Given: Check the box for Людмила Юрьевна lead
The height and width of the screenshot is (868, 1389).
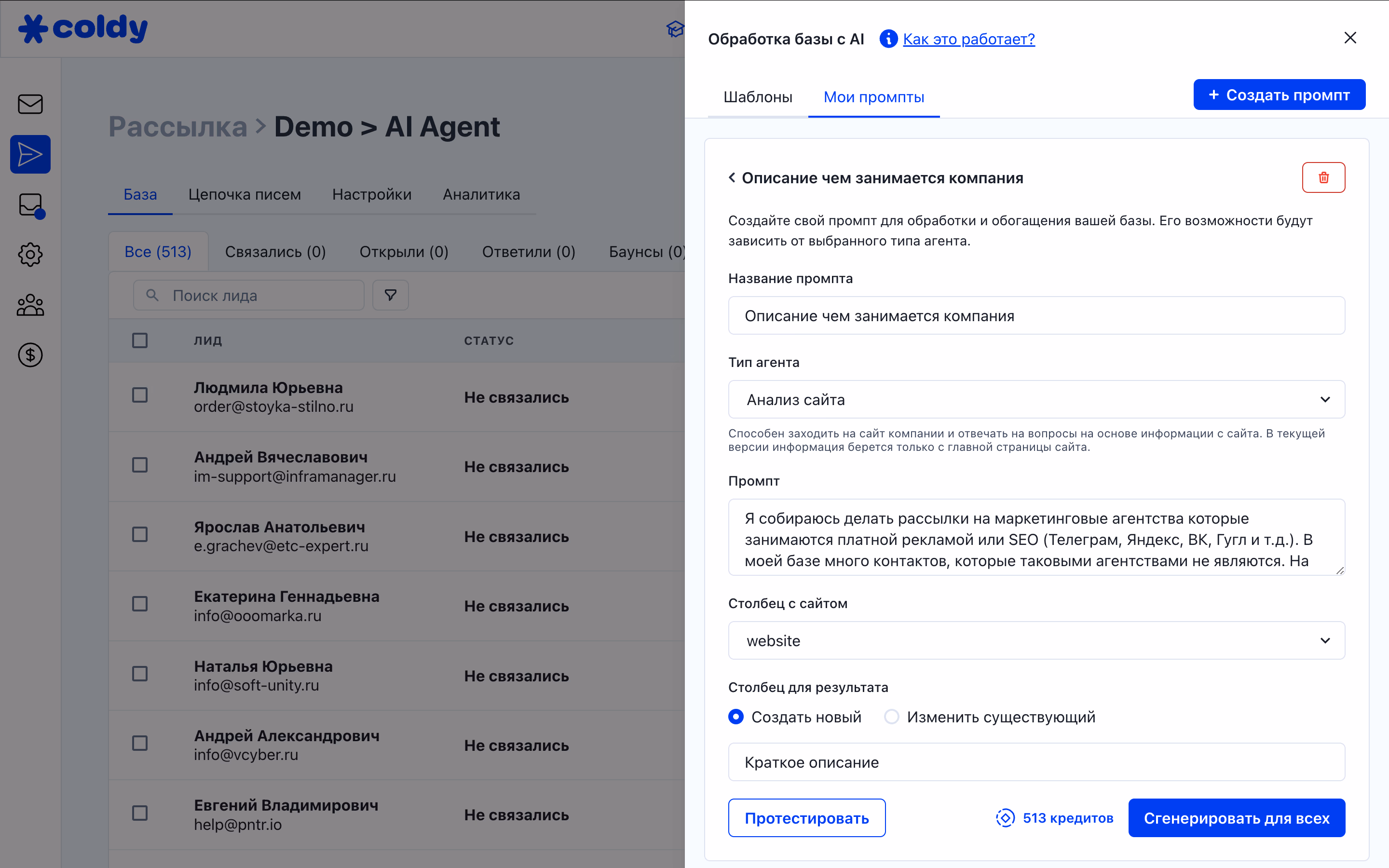Looking at the screenshot, I should pyautogui.click(x=139, y=395).
